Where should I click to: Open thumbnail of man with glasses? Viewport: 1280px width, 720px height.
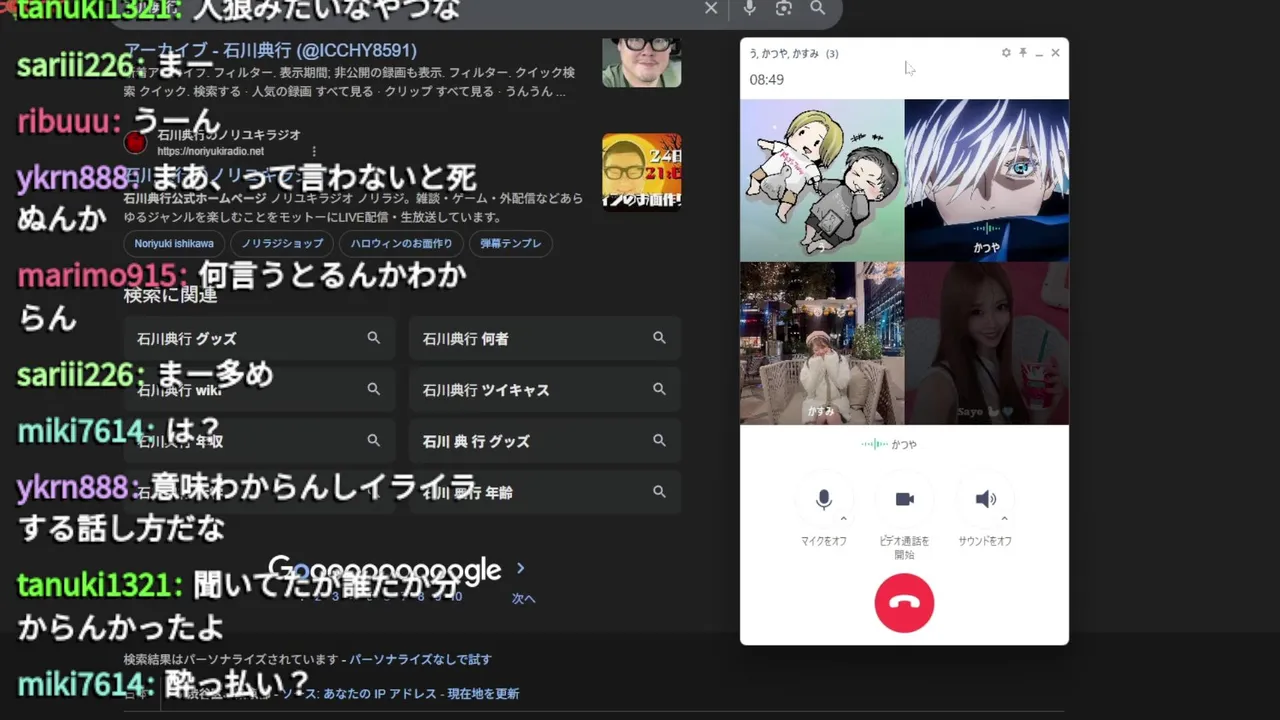[x=641, y=61]
